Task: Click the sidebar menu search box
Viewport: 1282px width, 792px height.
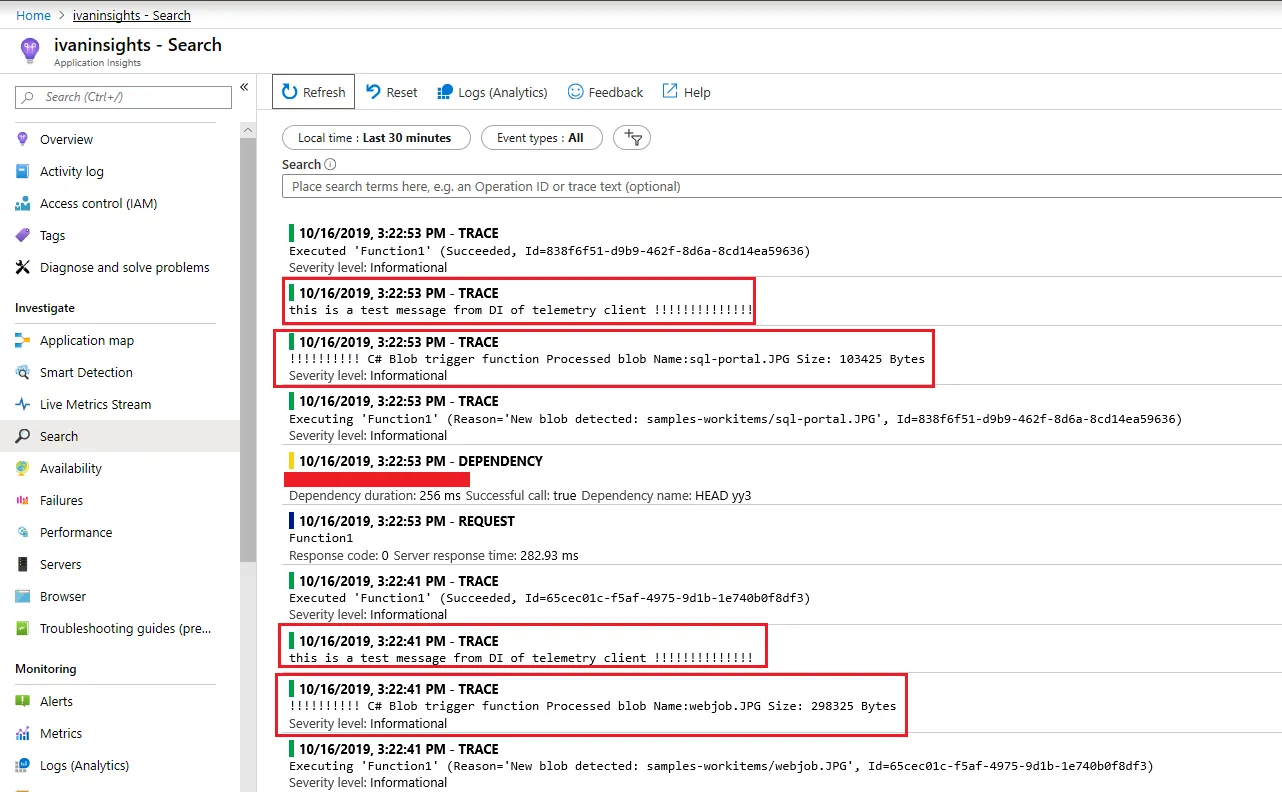Action: (124, 97)
